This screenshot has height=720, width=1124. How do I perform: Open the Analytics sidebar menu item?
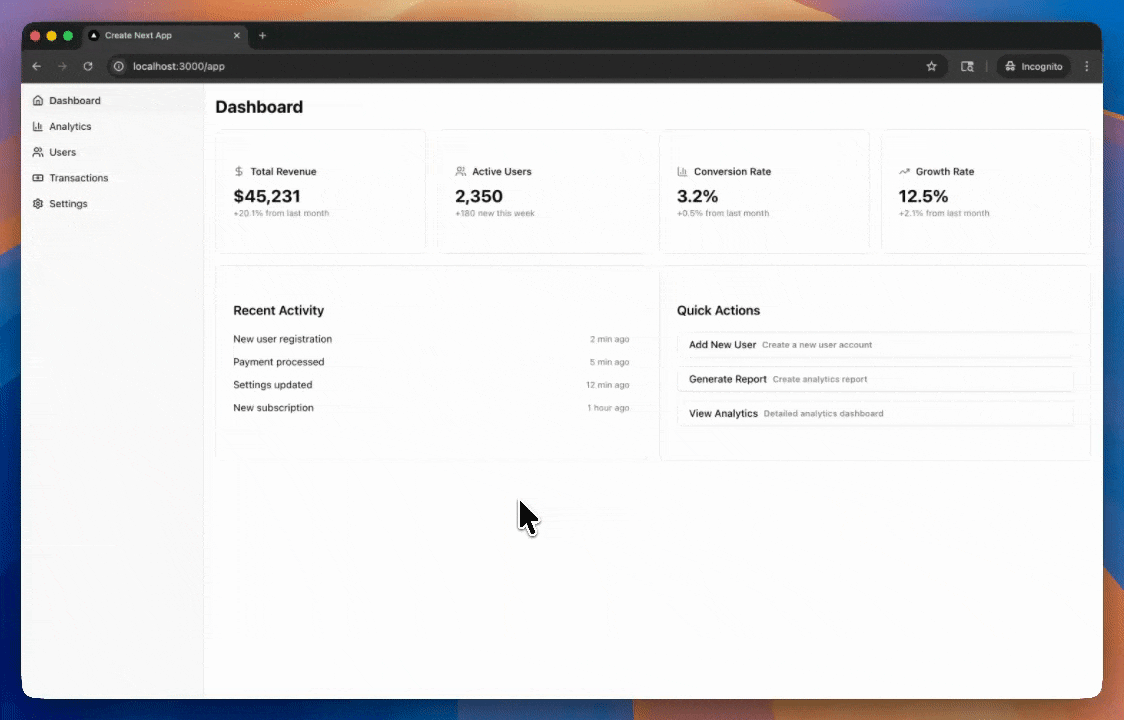tap(70, 127)
